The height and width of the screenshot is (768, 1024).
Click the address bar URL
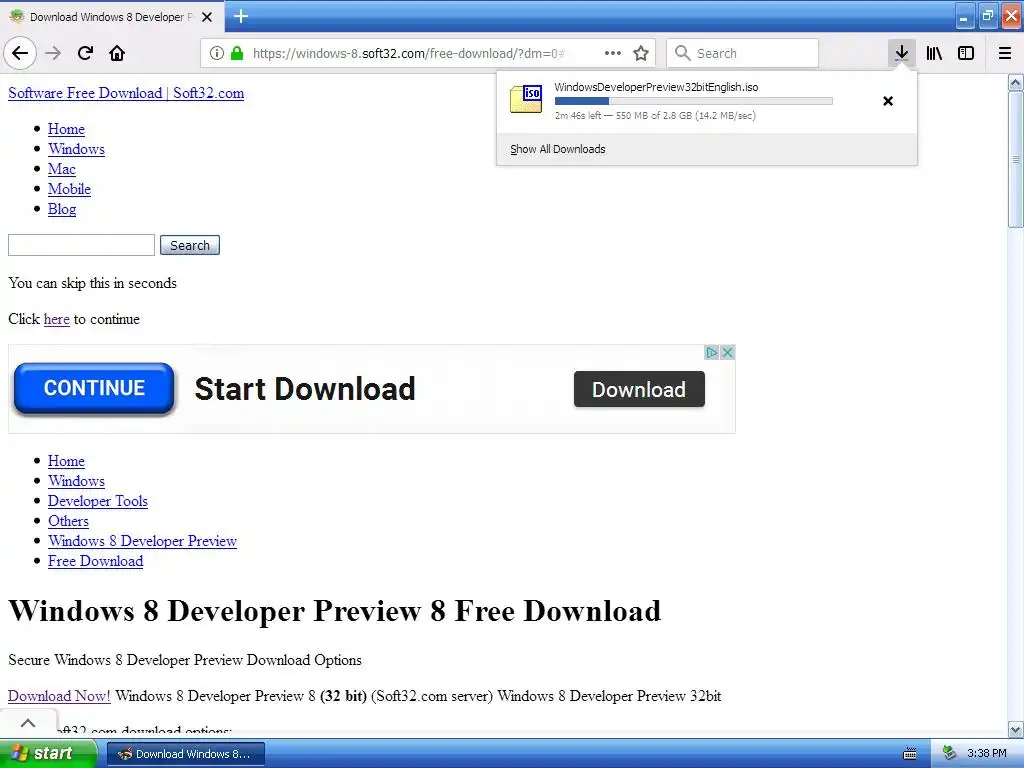pyautogui.click(x=409, y=53)
